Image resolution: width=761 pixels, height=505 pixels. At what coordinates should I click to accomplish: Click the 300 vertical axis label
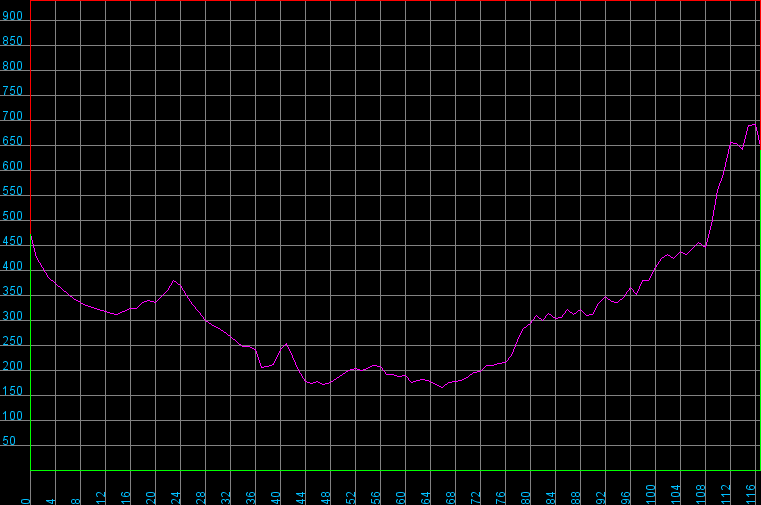click(13, 316)
